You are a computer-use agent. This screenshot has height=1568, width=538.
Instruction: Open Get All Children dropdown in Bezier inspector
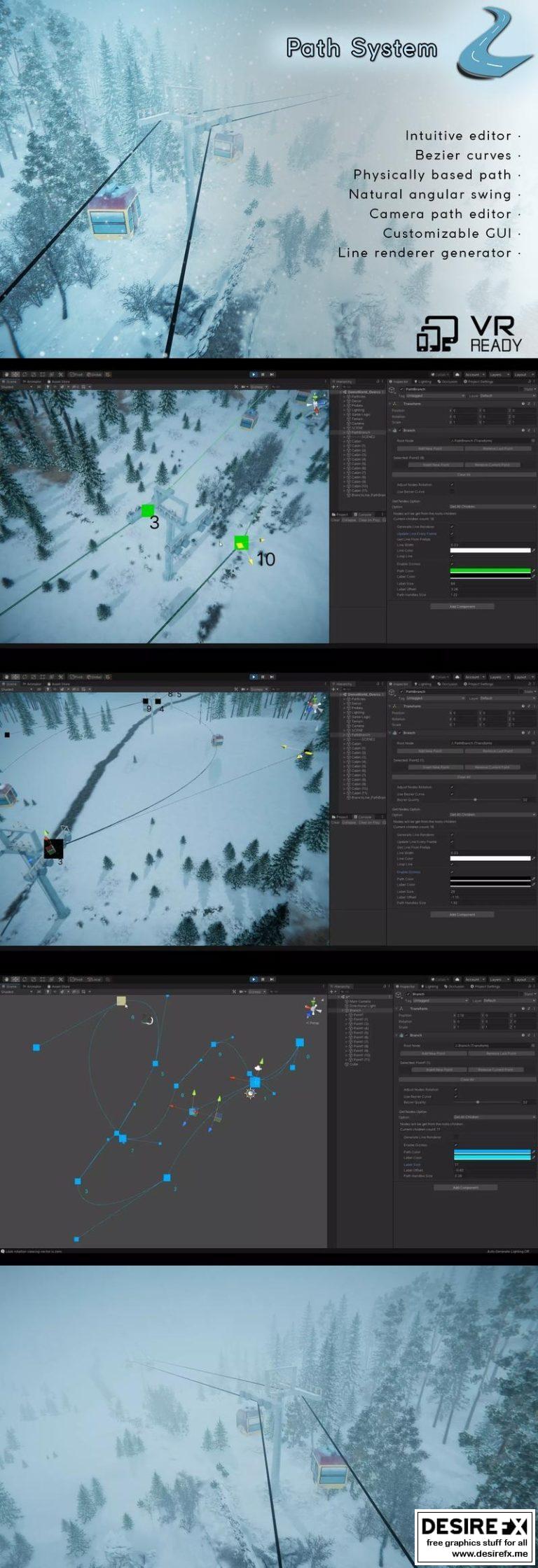coord(495,1117)
